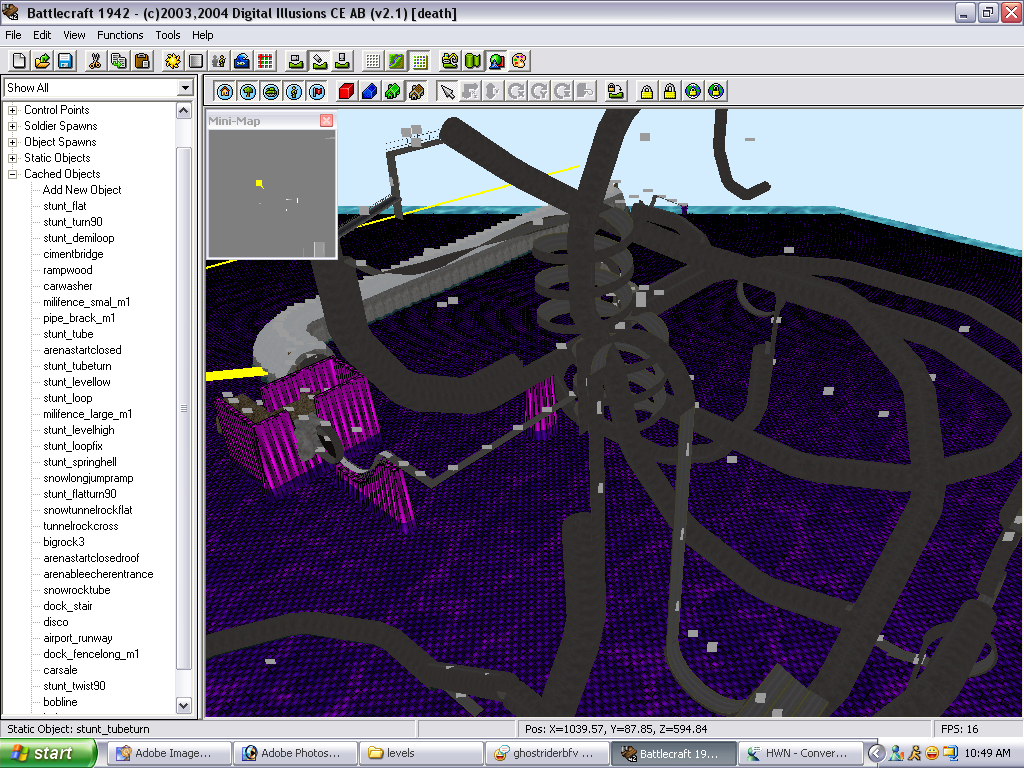
Task: Select stunt_springhell cached object
Action: pyautogui.click(x=80, y=462)
